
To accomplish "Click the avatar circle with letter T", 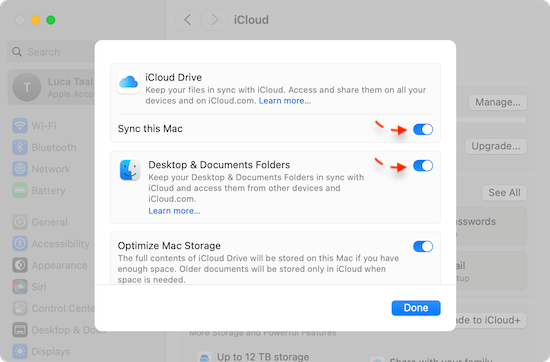I will click(x=27, y=87).
